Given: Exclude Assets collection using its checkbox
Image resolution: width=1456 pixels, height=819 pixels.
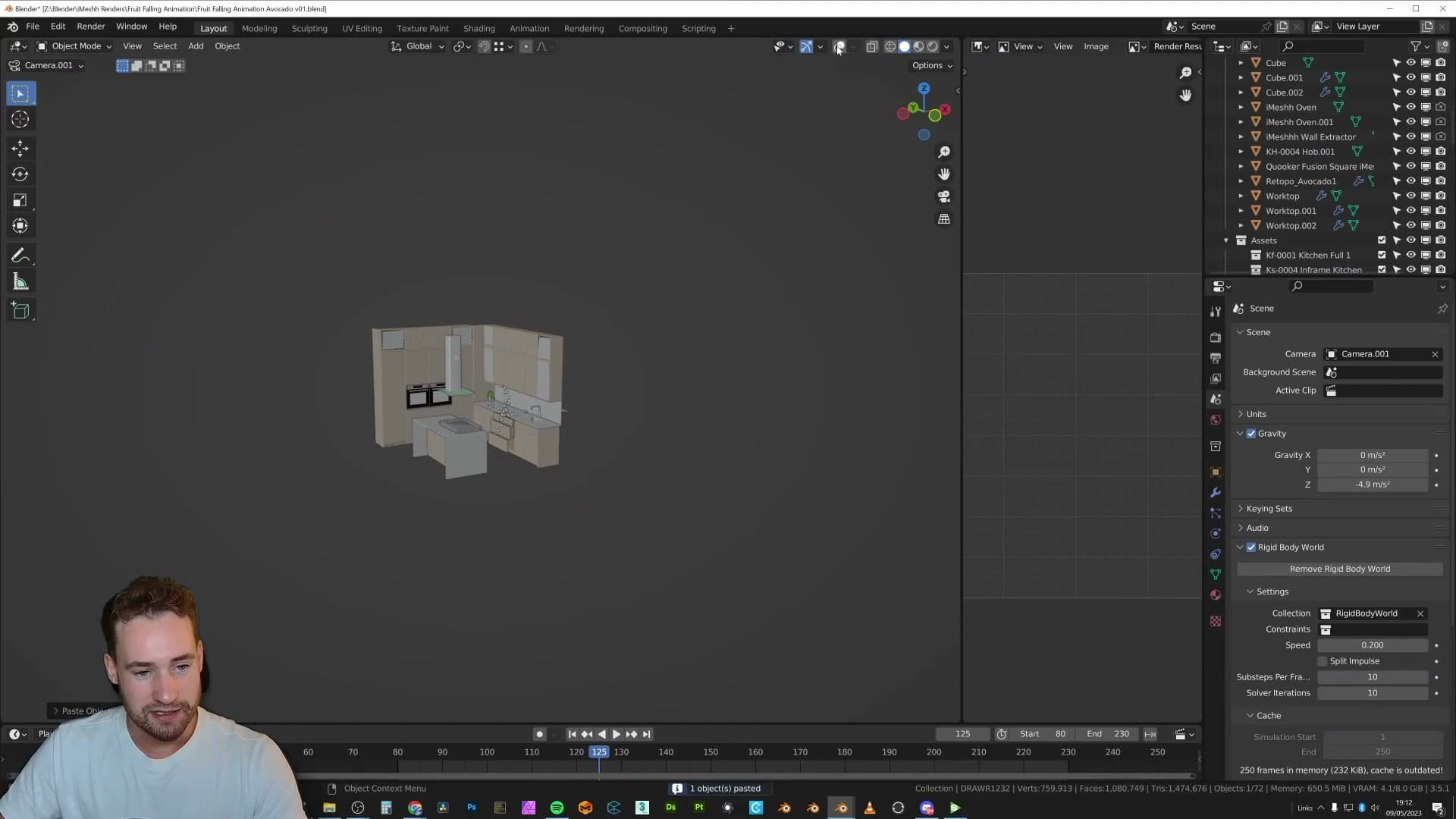Looking at the screenshot, I should 1382,240.
